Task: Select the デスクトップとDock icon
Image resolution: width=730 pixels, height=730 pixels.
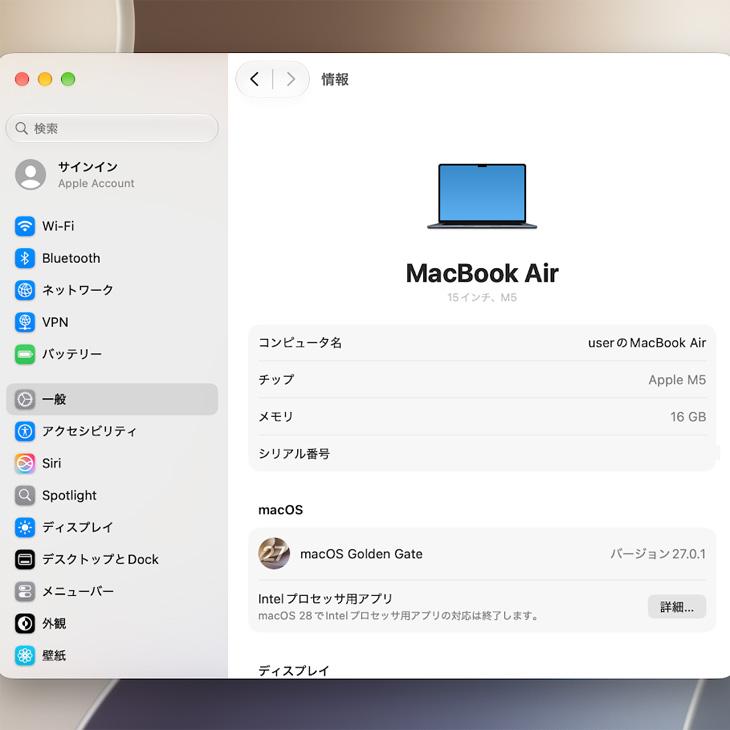Action: pos(25,560)
